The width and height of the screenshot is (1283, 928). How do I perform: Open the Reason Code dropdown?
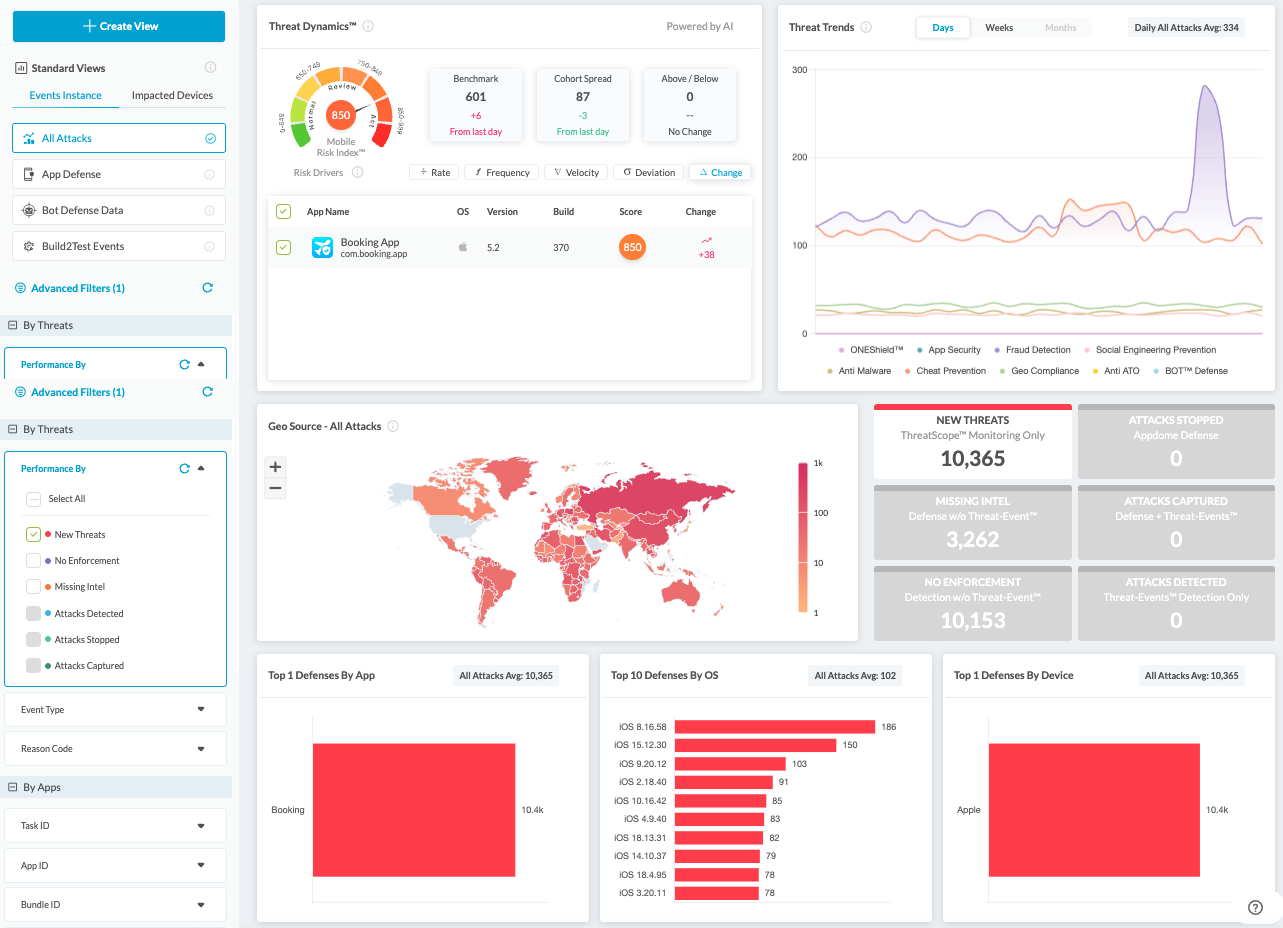[115, 749]
